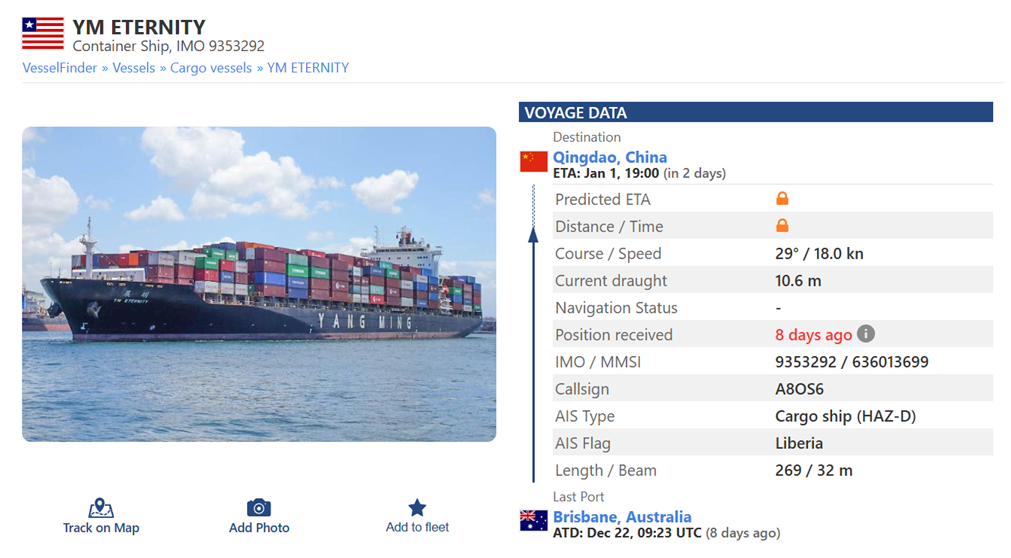The height and width of the screenshot is (558, 1011).
Task: Click the Distance / Time lock icon
Action: click(782, 226)
